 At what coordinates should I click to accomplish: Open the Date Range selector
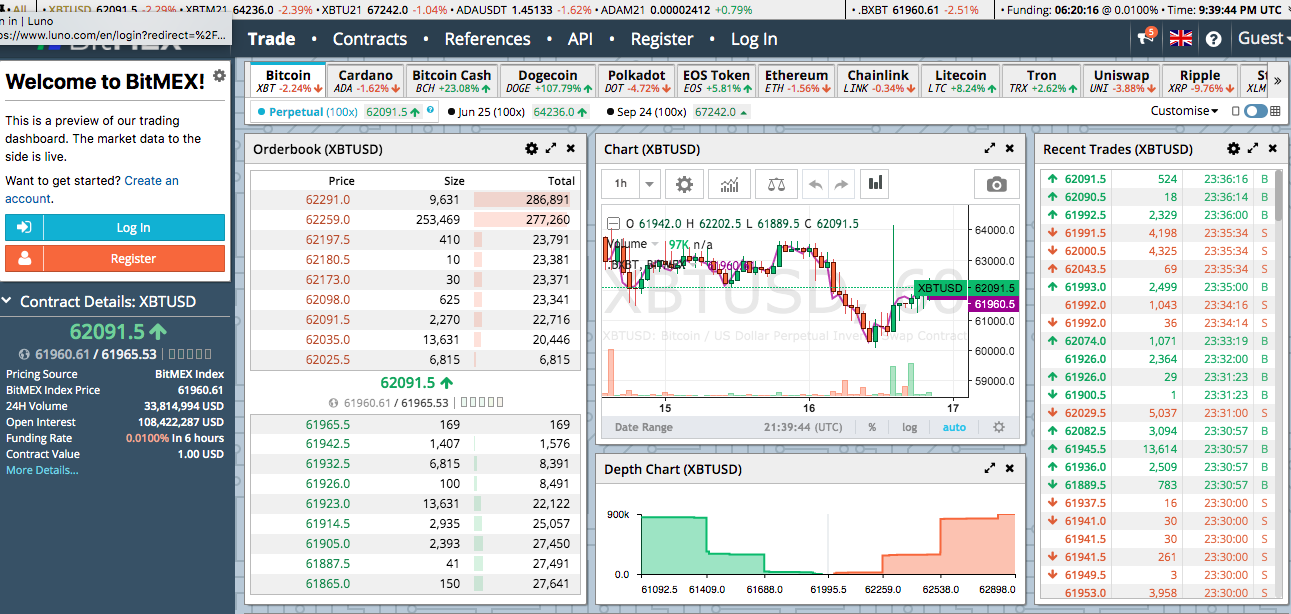643,427
